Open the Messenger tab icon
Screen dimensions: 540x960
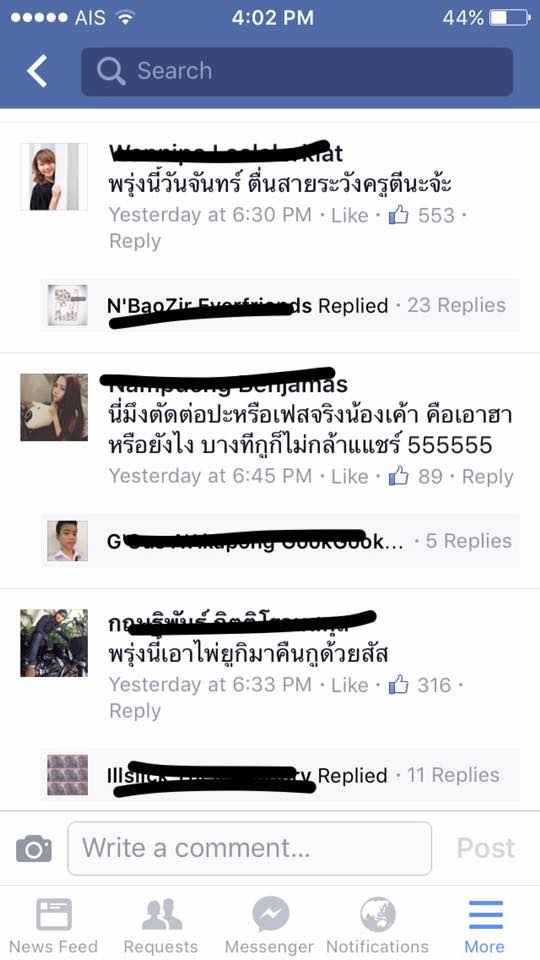[270, 915]
